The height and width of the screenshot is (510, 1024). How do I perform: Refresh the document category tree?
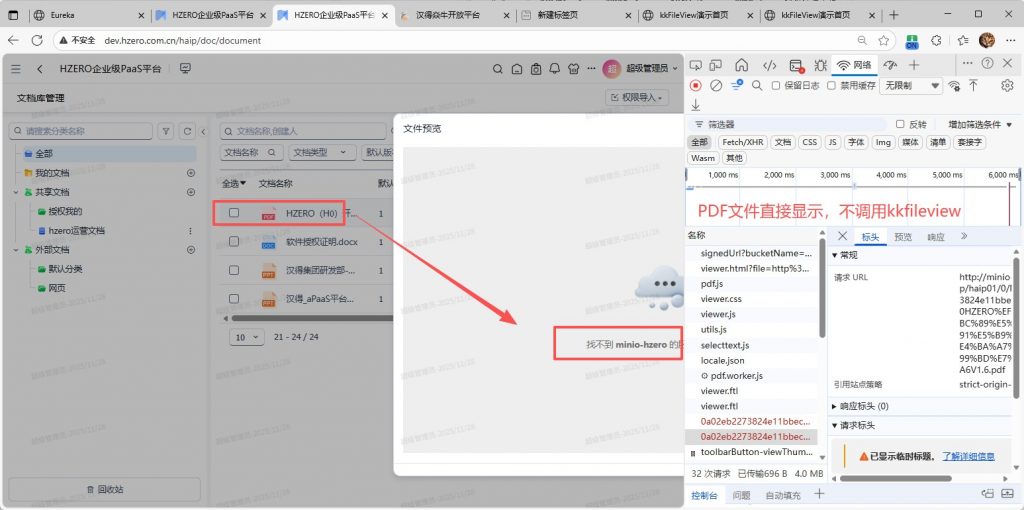click(x=186, y=131)
